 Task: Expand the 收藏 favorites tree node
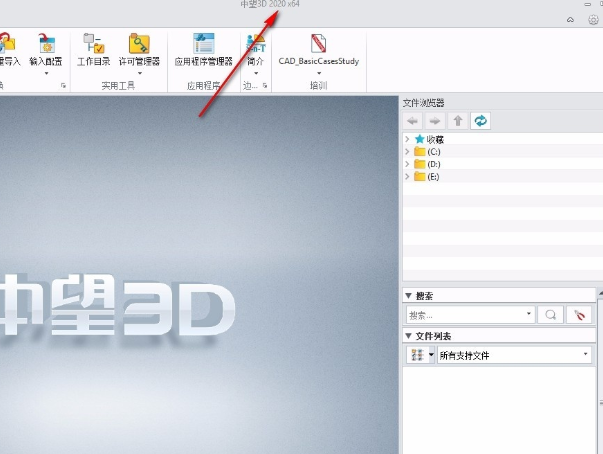pos(407,139)
